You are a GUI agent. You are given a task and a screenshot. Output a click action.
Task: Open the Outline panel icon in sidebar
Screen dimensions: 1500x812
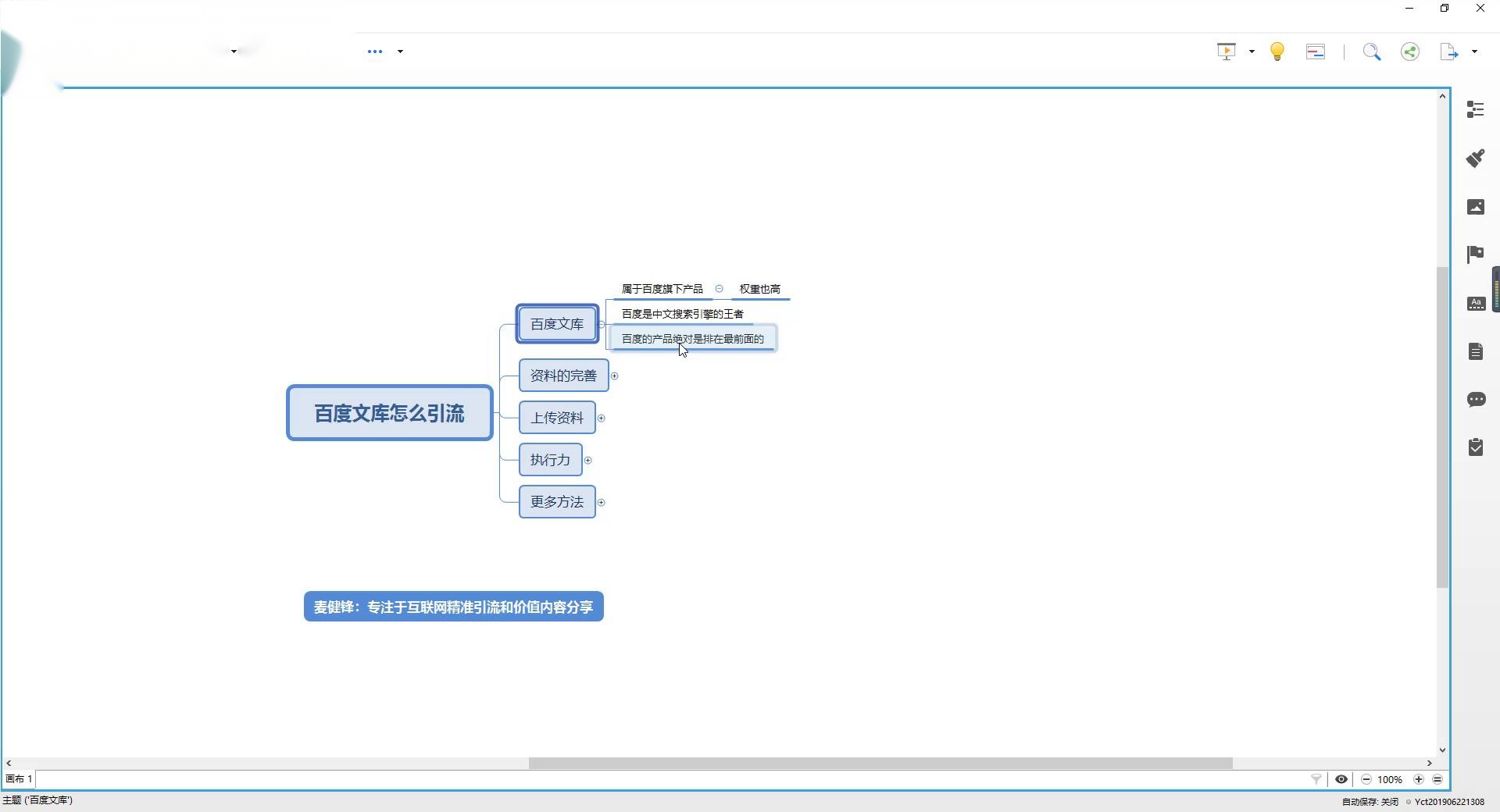point(1476,109)
